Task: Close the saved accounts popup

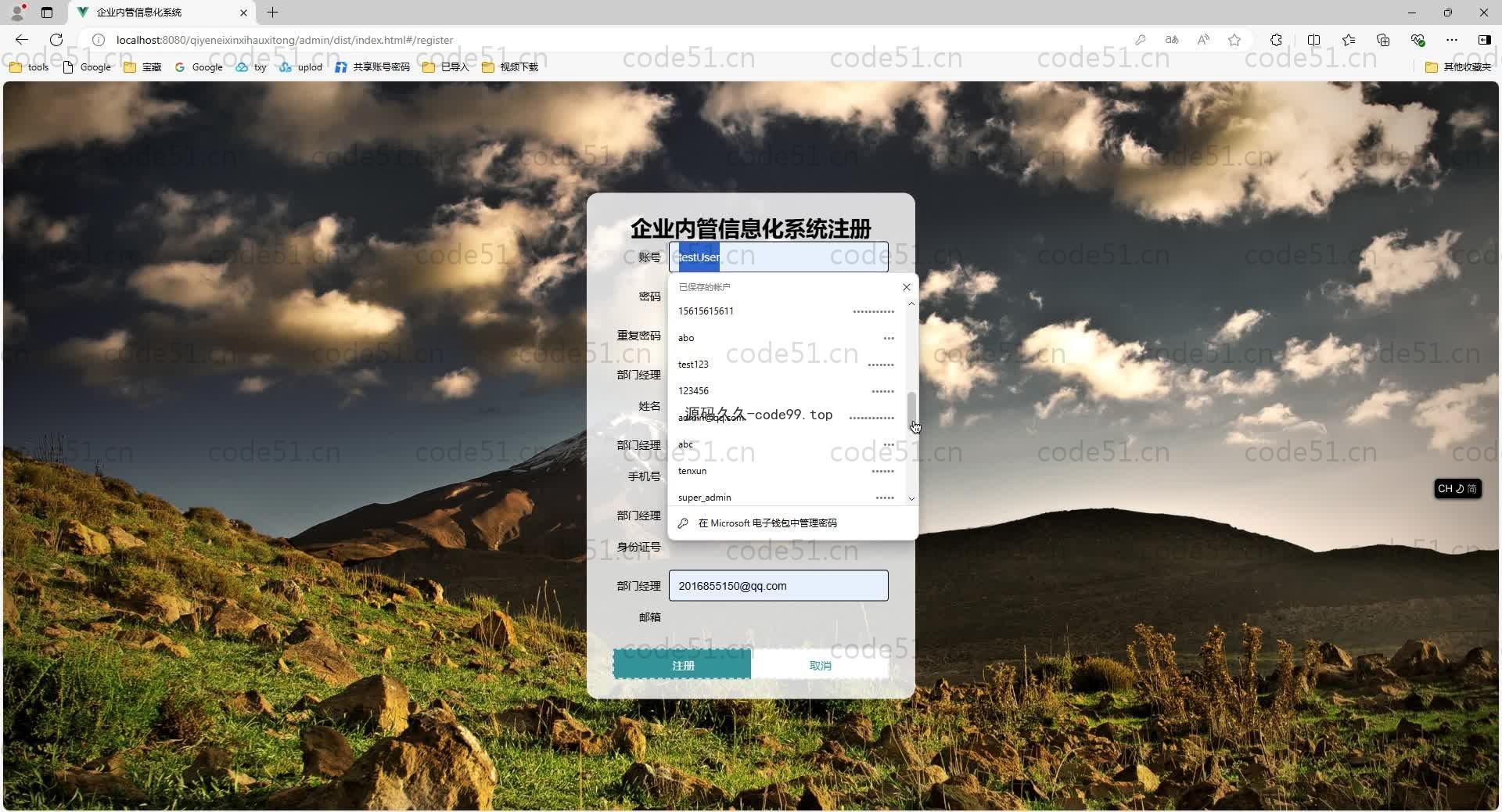Action: point(907,287)
